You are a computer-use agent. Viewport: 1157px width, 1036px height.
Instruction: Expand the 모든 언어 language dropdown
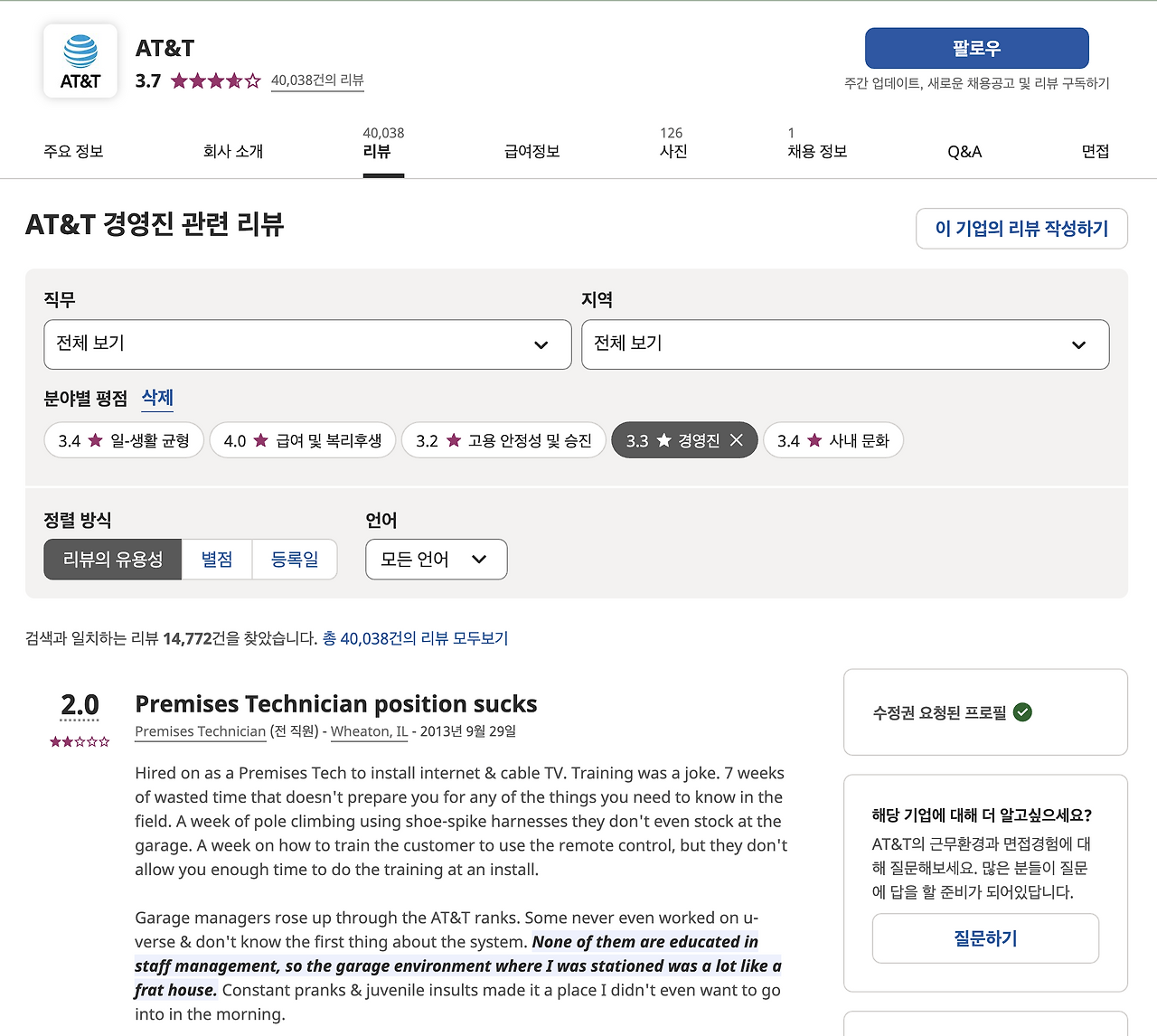437,560
